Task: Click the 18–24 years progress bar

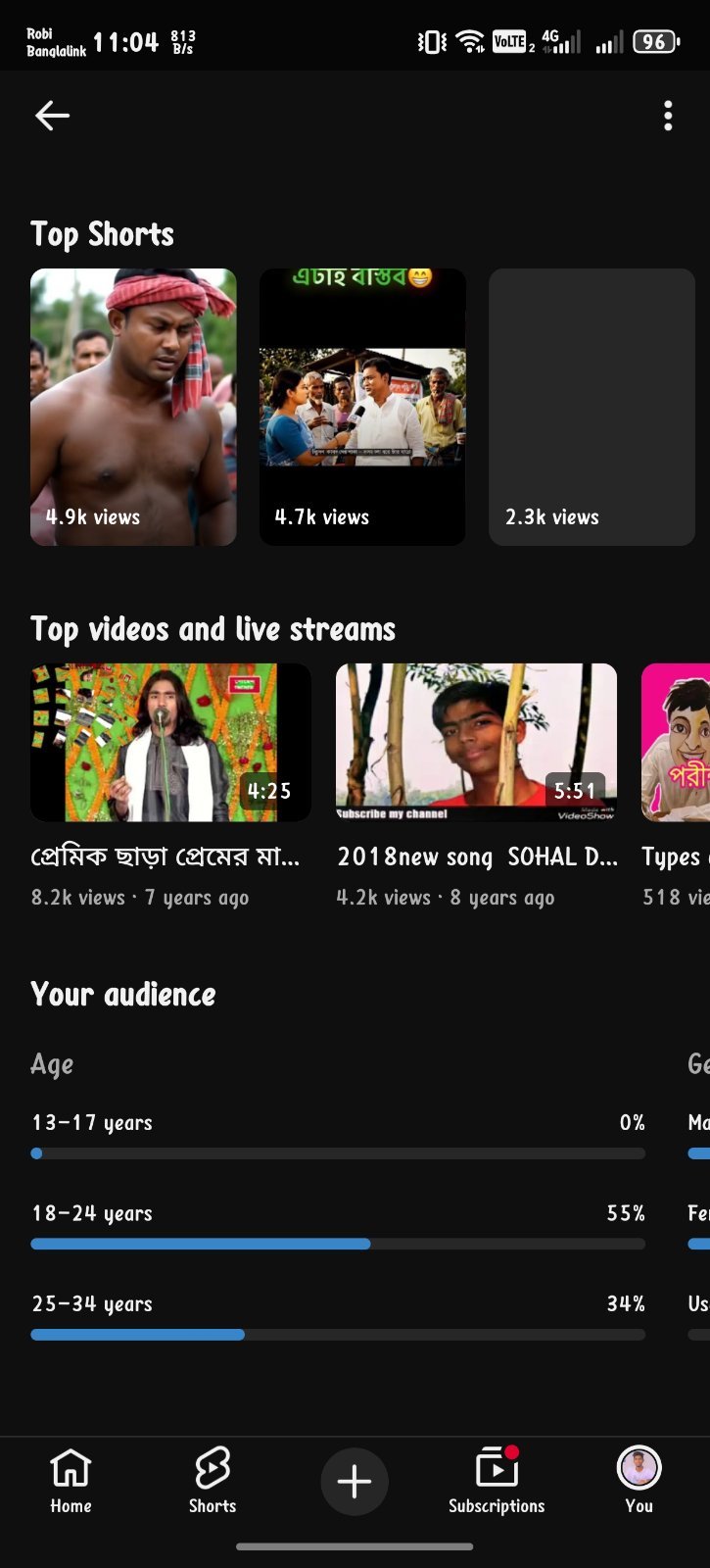Action: (338, 1244)
